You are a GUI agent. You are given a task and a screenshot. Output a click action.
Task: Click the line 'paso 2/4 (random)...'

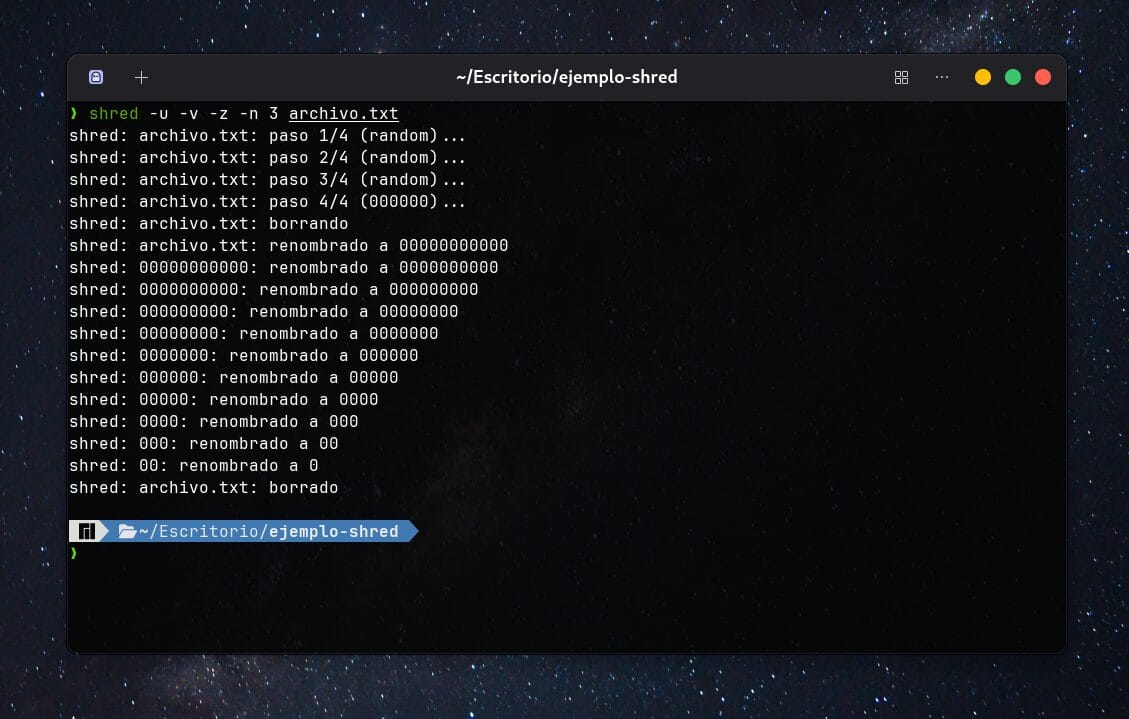point(268,158)
